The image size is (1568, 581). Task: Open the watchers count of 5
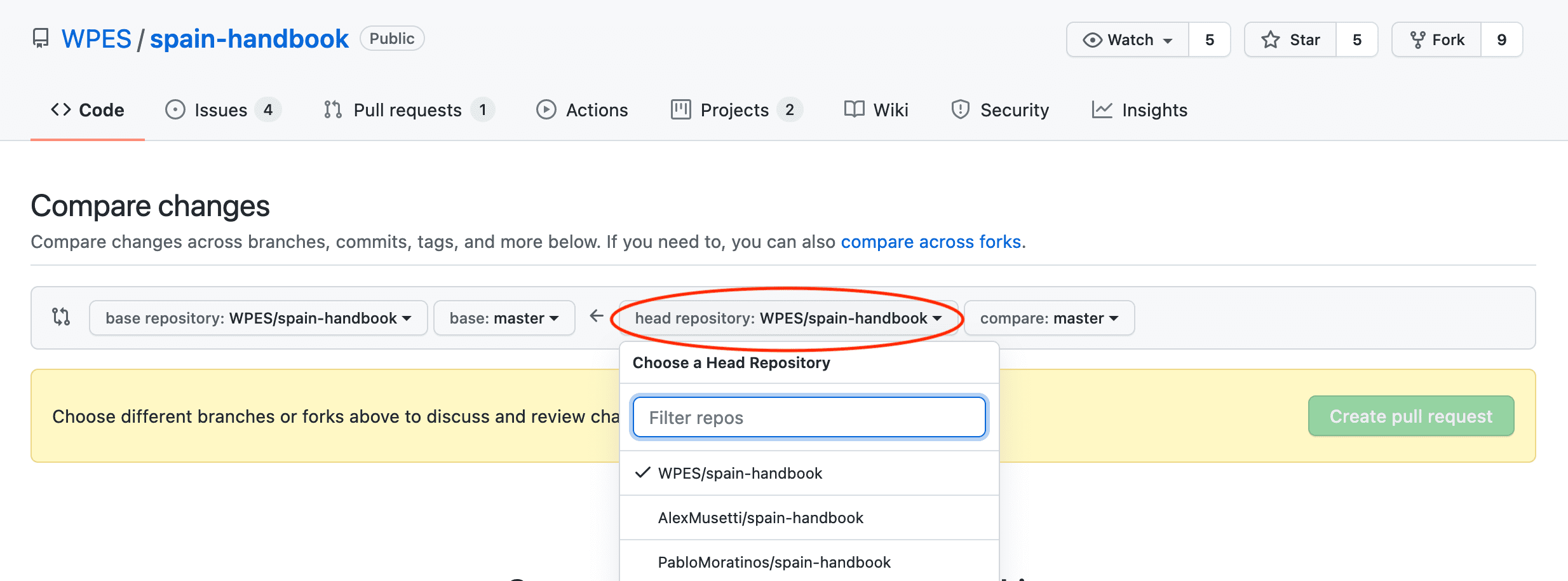pos(1210,39)
